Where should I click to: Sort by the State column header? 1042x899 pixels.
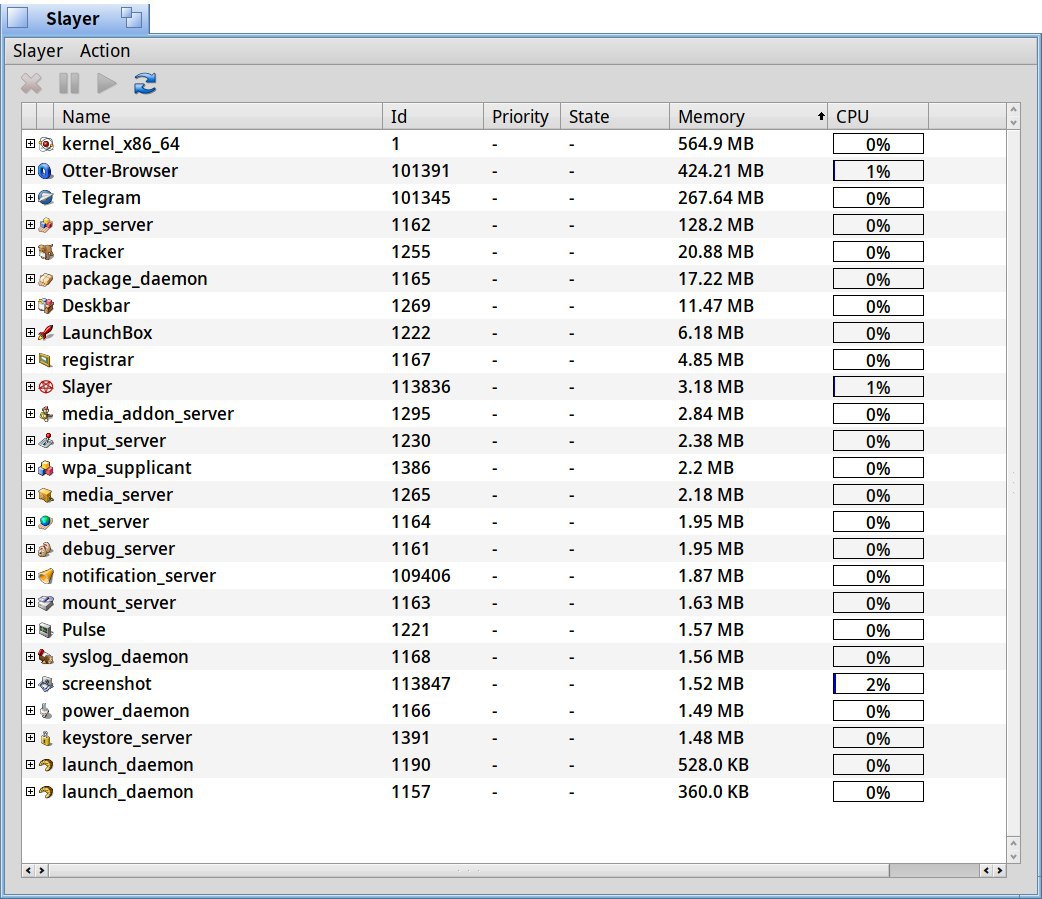(615, 117)
